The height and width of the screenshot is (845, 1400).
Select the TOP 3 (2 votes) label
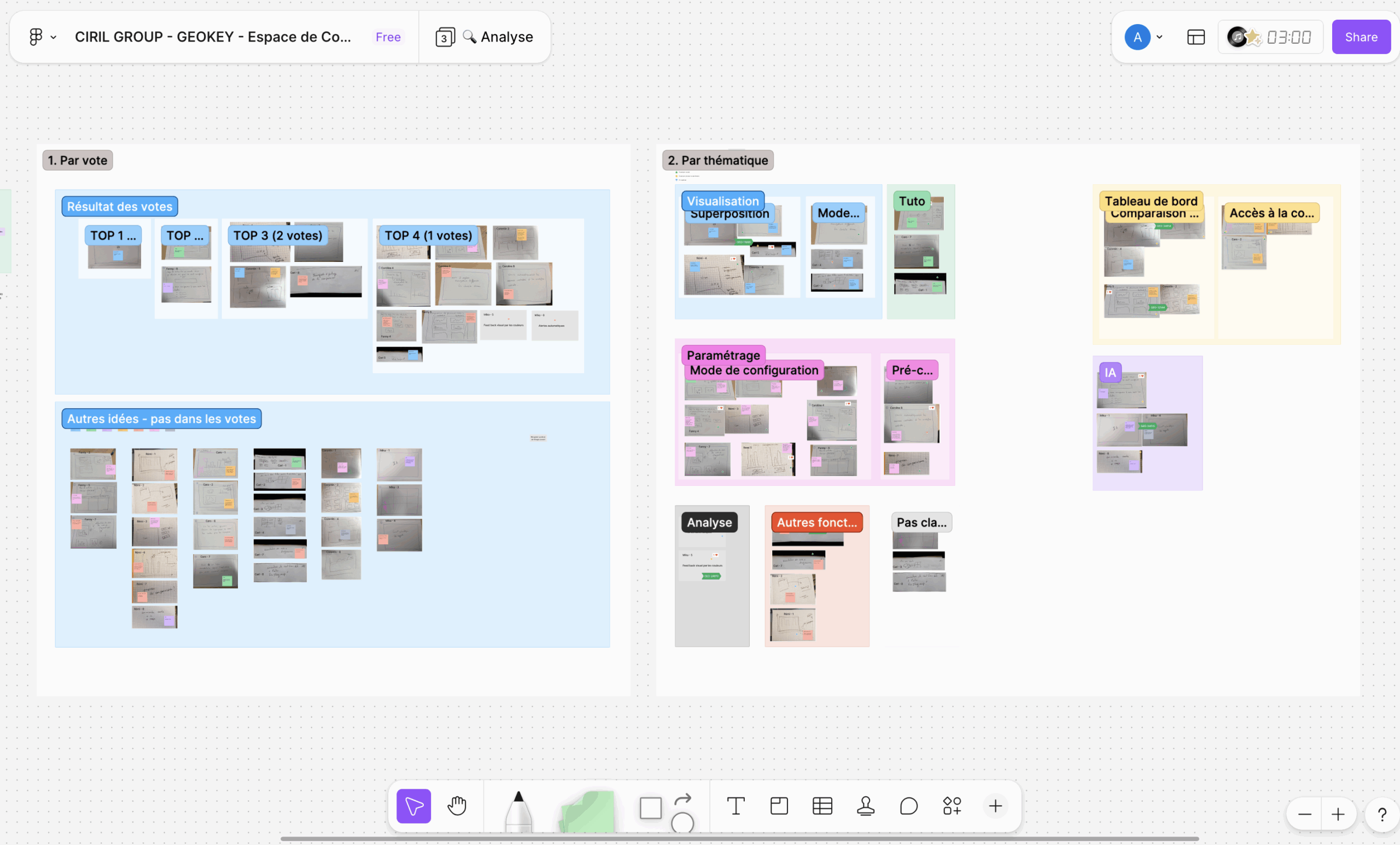(277, 235)
